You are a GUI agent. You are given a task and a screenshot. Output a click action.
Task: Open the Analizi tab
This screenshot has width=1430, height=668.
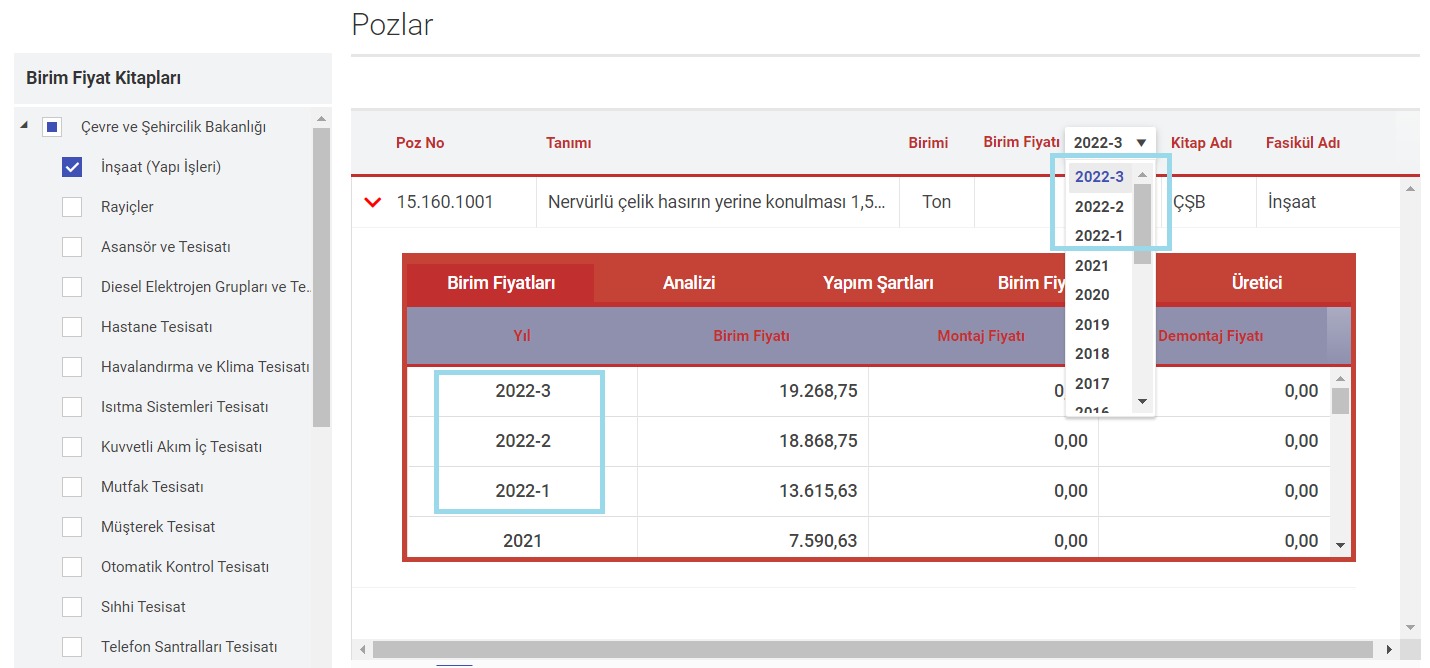(x=689, y=283)
